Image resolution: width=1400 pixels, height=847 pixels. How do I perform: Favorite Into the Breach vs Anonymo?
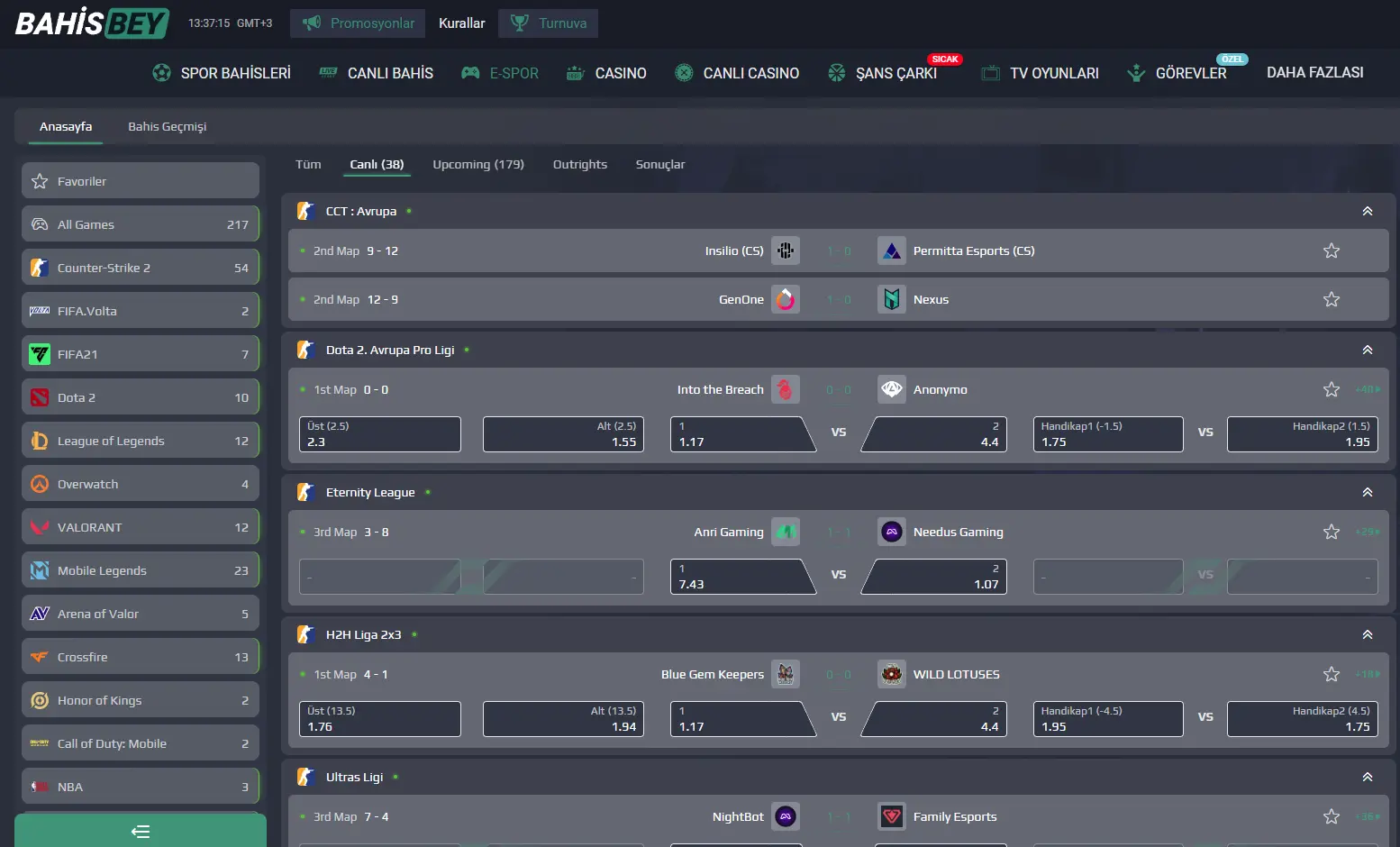coord(1332,389)
